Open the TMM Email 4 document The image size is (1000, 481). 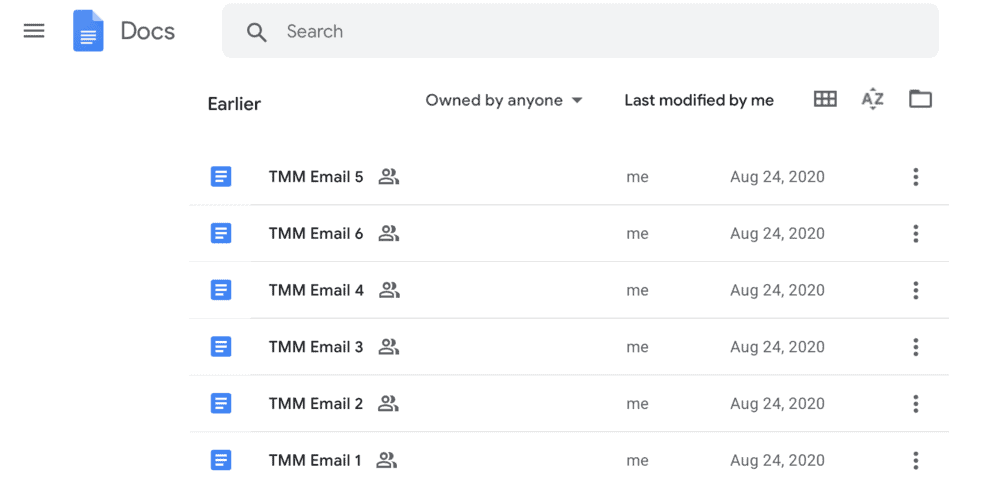coord(316,290)
